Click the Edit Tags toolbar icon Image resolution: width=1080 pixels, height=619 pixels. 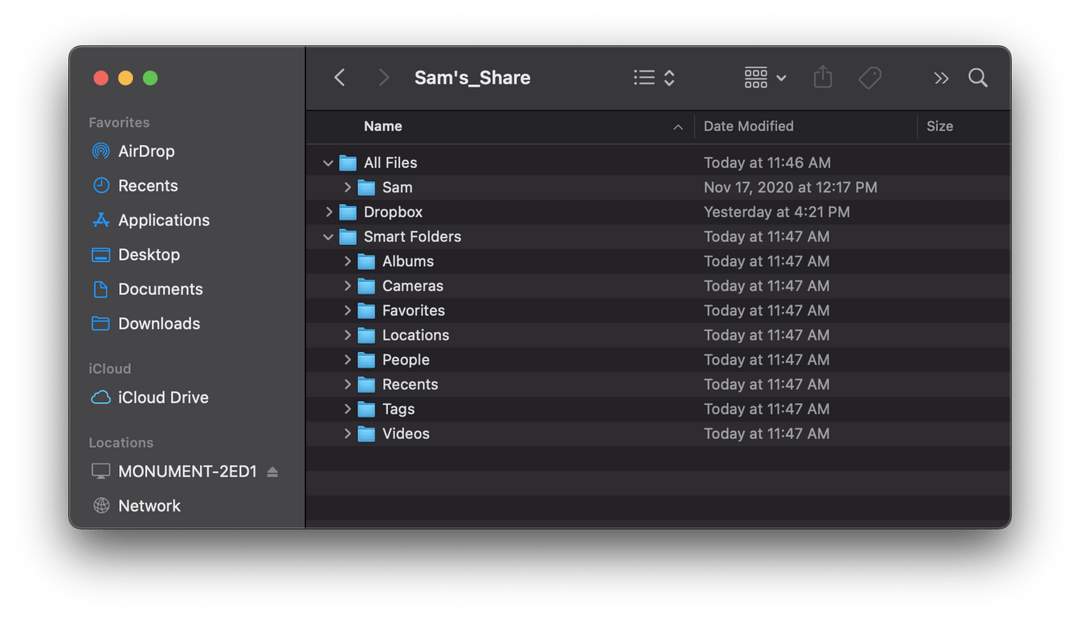(x=870, y=78)
